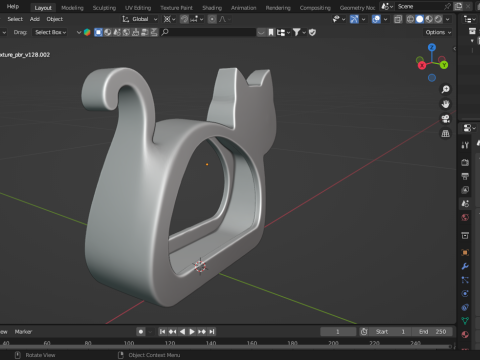
Task: Toggle viewport gizmos display
Action: click(354, 19)
